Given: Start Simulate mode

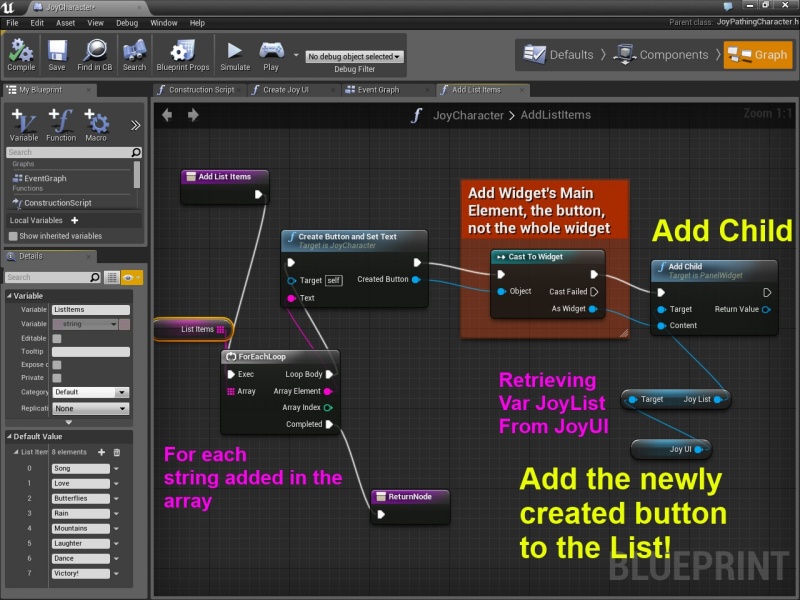Looking at the screenshot, I should [x=235, y=55].
